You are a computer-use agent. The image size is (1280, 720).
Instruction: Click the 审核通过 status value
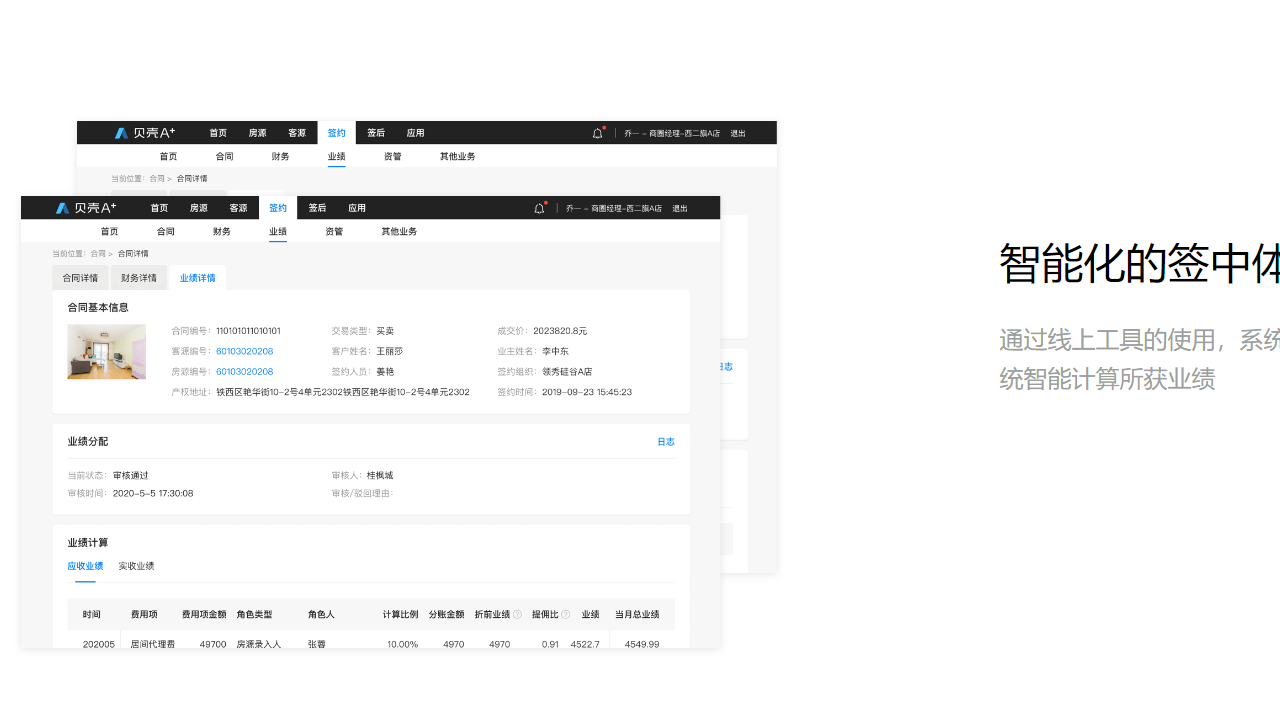coord(130,475)
